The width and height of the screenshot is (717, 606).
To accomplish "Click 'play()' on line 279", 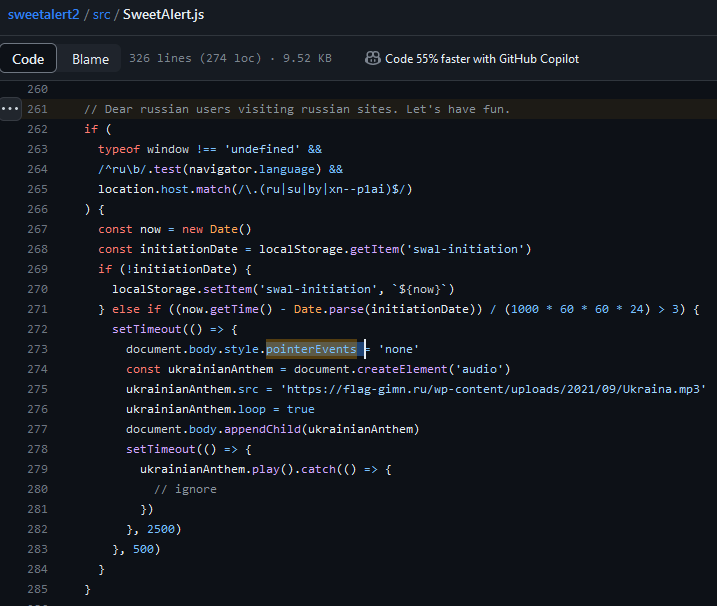I will pos(273,469).
